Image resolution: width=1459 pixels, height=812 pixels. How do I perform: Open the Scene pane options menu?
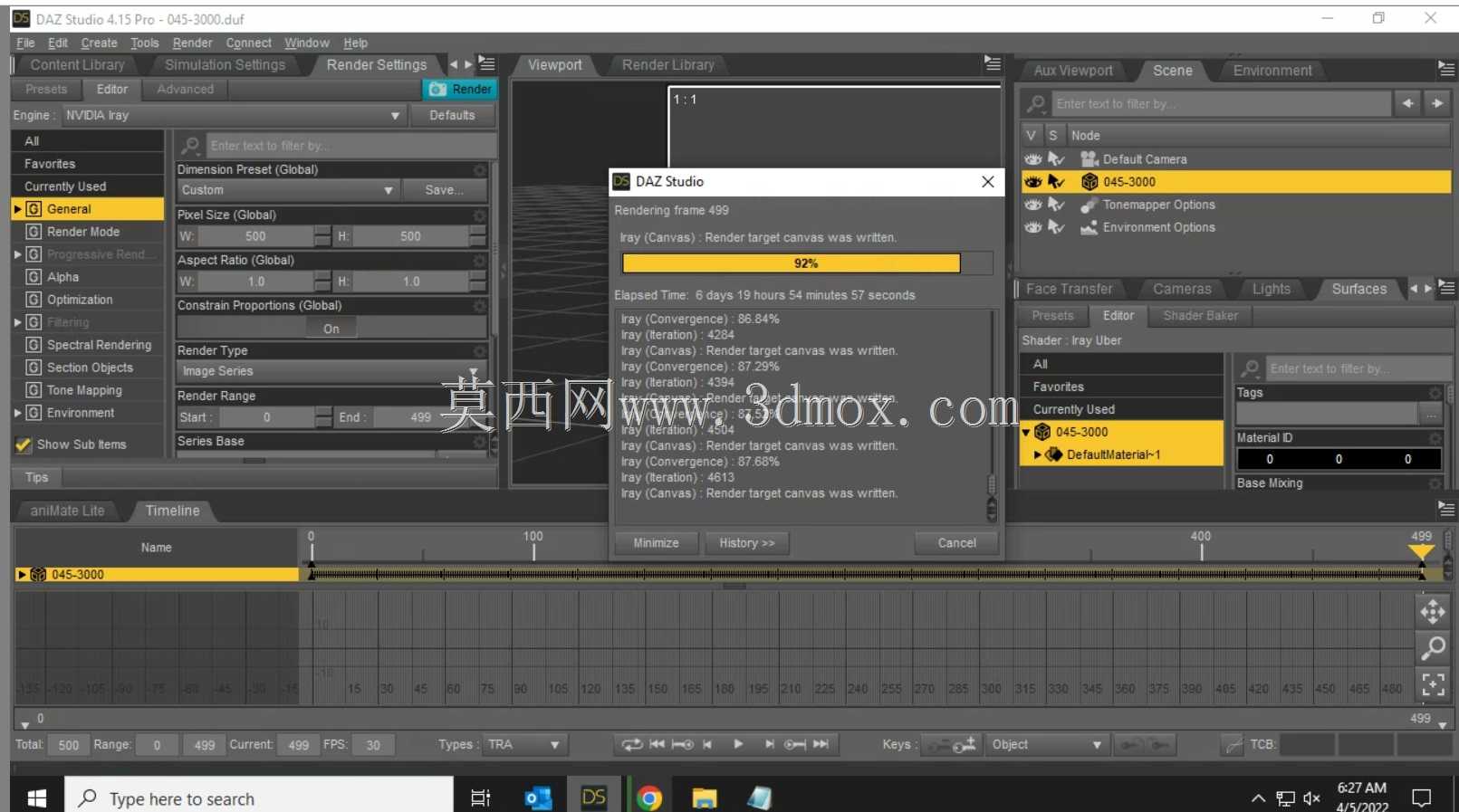click(1445, 69)
